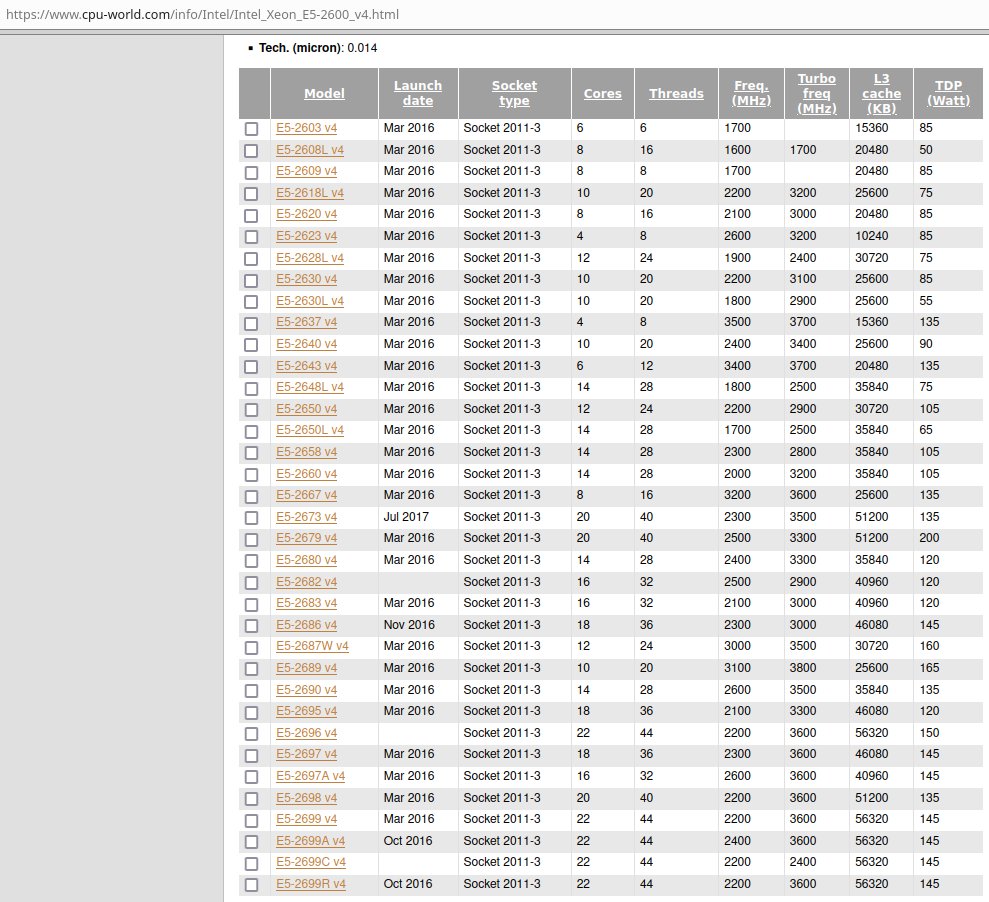Image resolution: width=989 pixels, height=902 pixels.
Task: Open the E5-2650L v4 link
Action: pyautogui.click(x=310, y=430)
